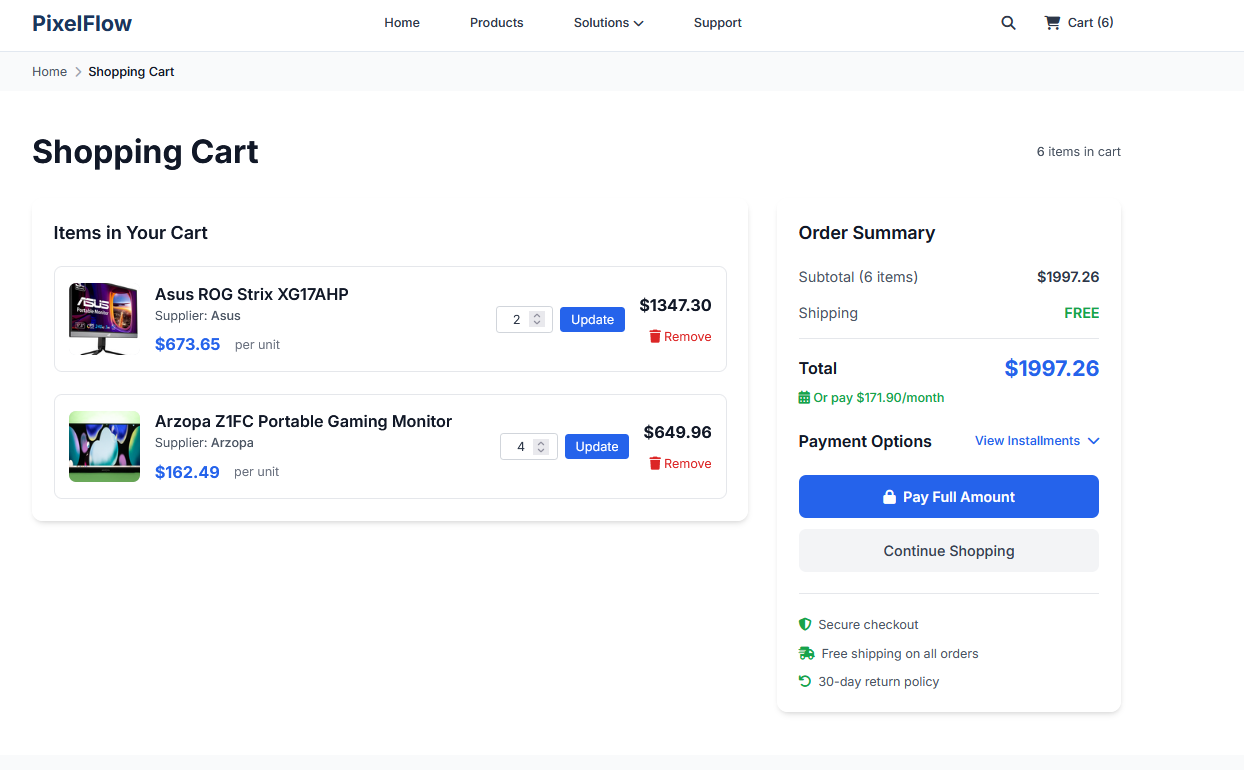This screenshot has width=1244, height=770.
Task: Click the Shipping label in Order Summary
Action: pyautogui.click(x=828, y=313)
